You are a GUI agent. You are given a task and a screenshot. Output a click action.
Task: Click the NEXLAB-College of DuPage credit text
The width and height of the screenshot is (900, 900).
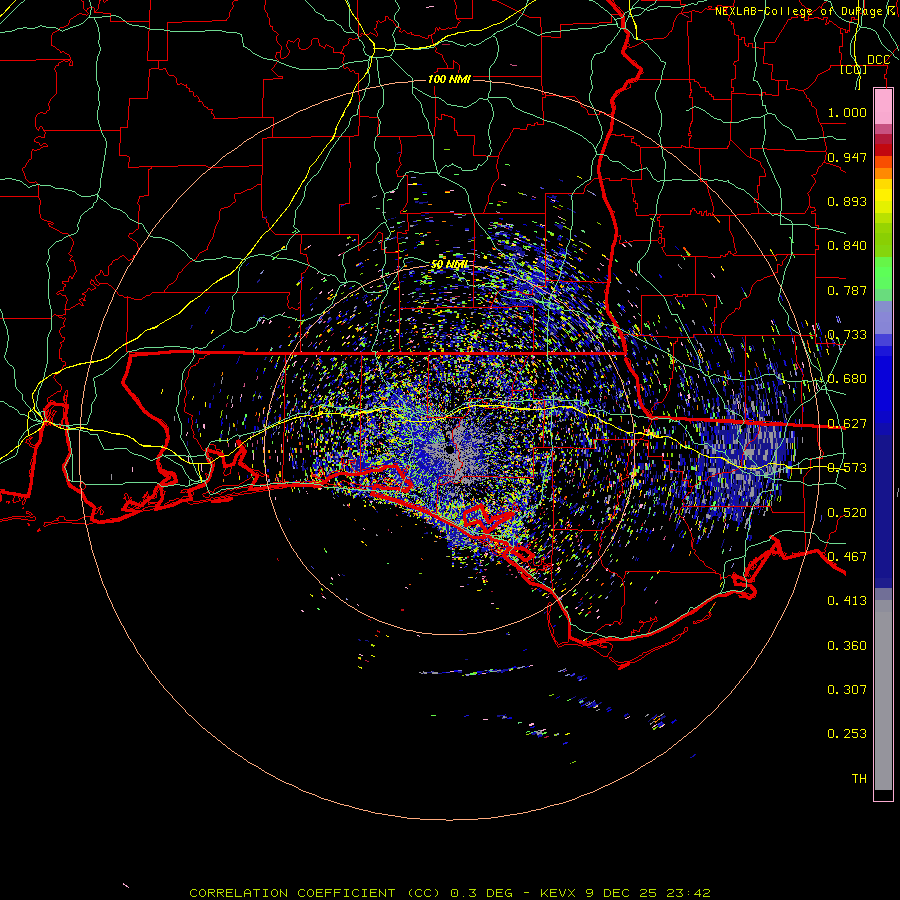pos(799,11)
